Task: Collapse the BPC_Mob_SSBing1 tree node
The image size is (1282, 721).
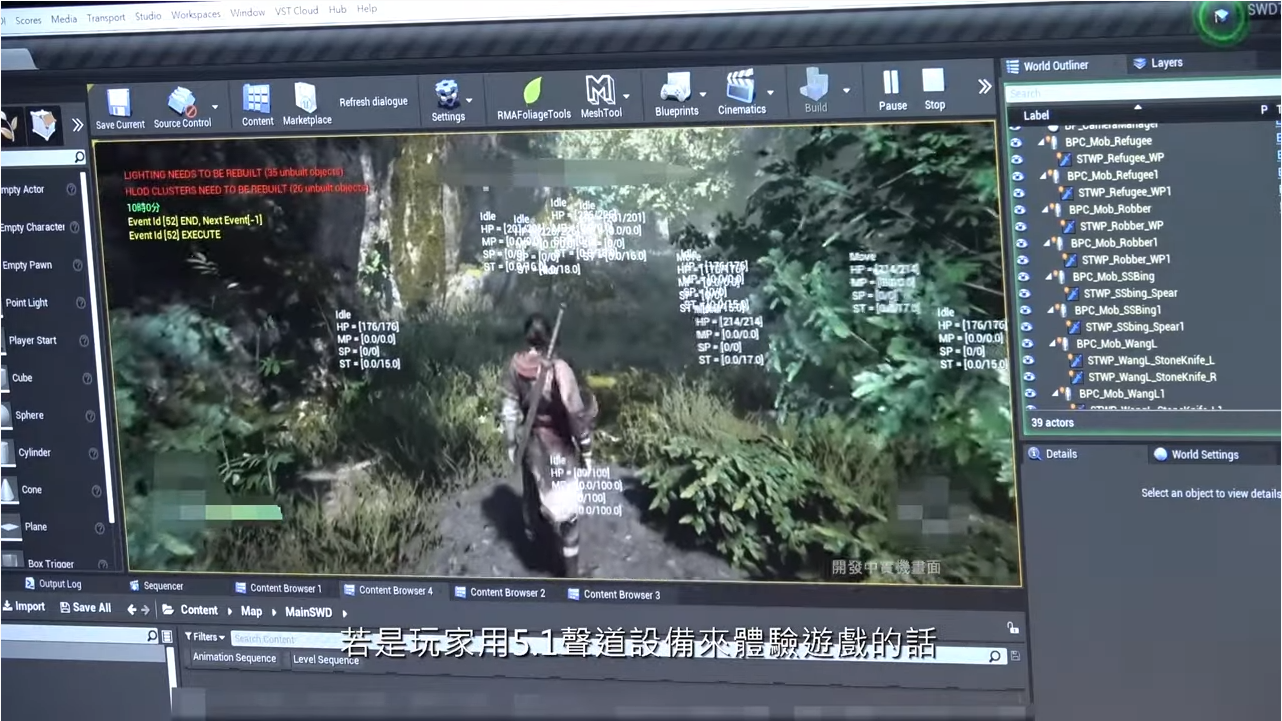Action: point(1050,311)
